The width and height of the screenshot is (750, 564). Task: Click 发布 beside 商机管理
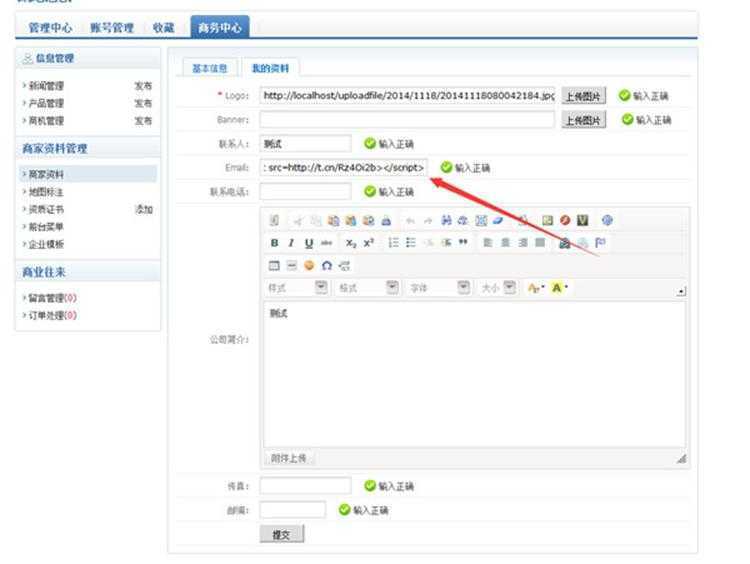pos(143,121)
